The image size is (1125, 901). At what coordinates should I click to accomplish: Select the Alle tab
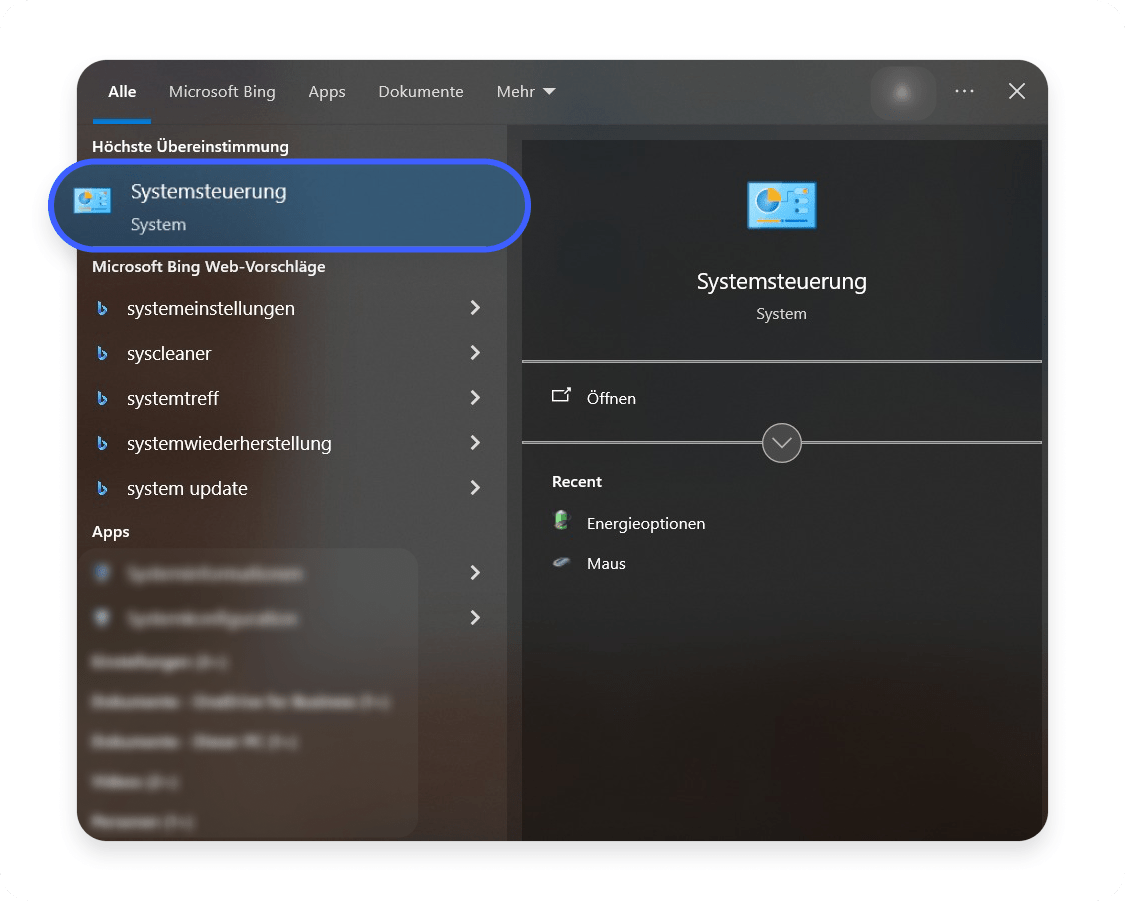tap(122, 92)
